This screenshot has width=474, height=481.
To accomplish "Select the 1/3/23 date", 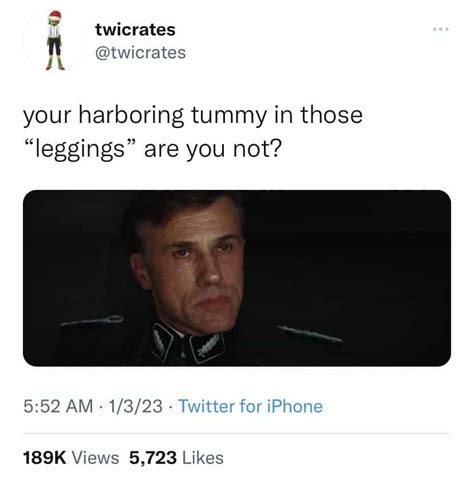I will pyautogui.click(x=136, y=406).
